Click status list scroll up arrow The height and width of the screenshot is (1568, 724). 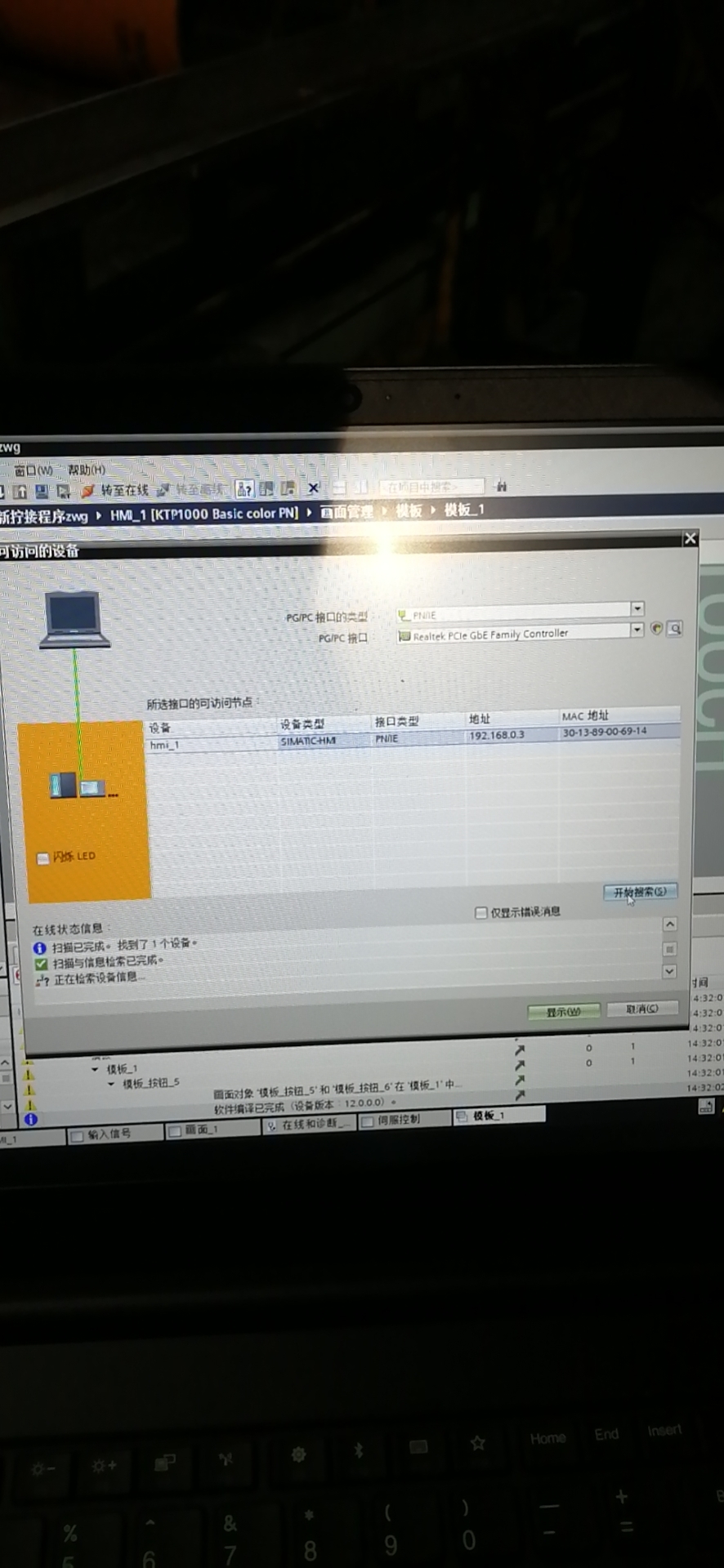pyautogui.click(x=669, y=924)
